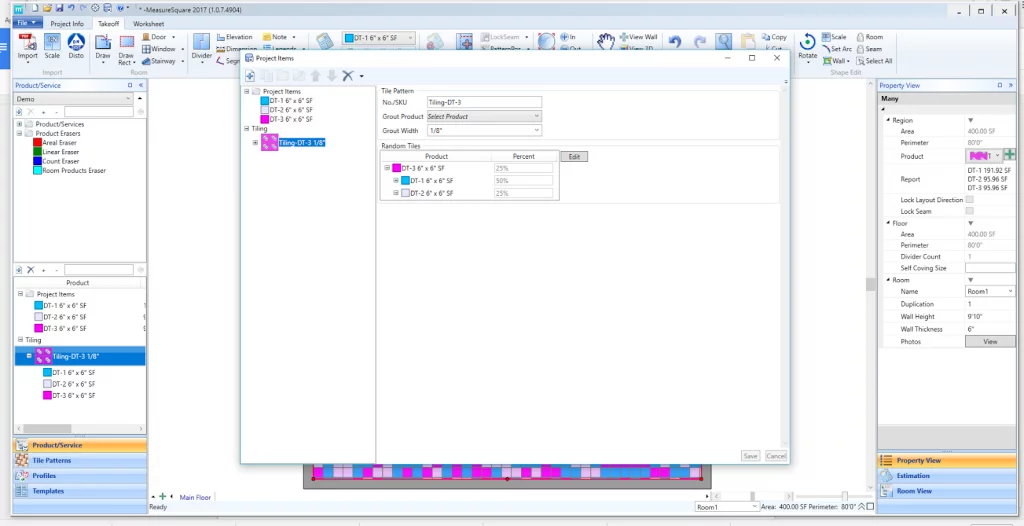
Task: Click the Cancel button in dialog
Action: 775,456
